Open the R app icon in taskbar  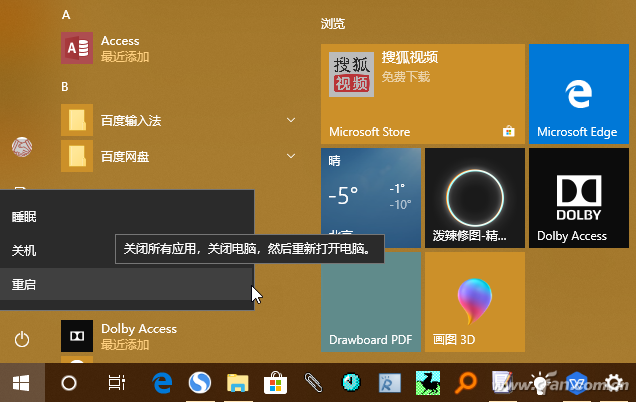(x=390, y=383)
